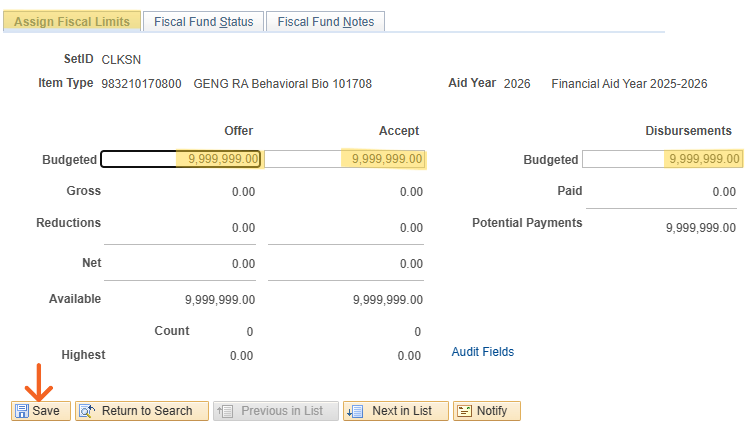Click the Disbursements Paid amount
This screenshot has height=426, width=750.
[723, 192]
